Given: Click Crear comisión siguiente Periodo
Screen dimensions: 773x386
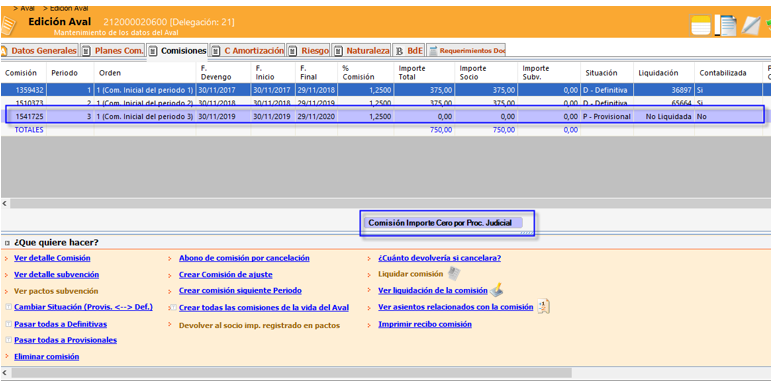Looking at the screenshot, I should point(240,291).
